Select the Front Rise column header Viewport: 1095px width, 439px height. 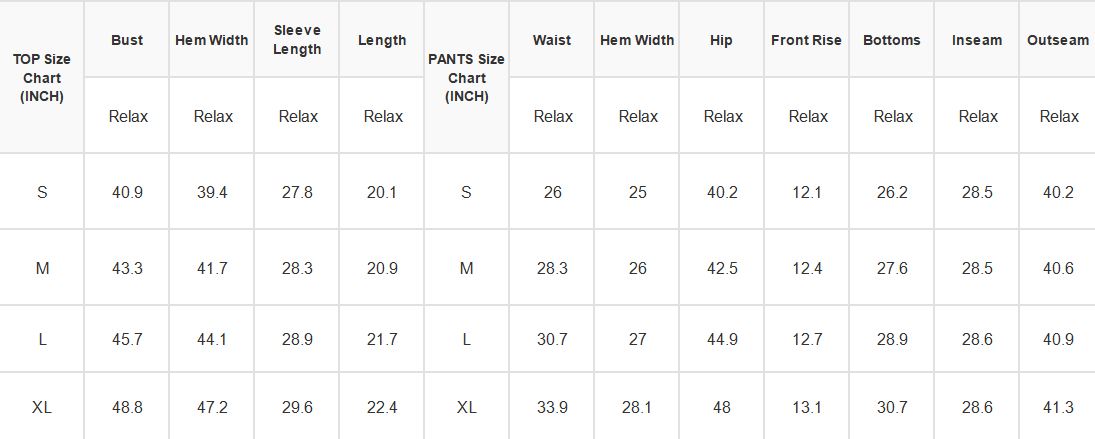(x=807, y=40)
